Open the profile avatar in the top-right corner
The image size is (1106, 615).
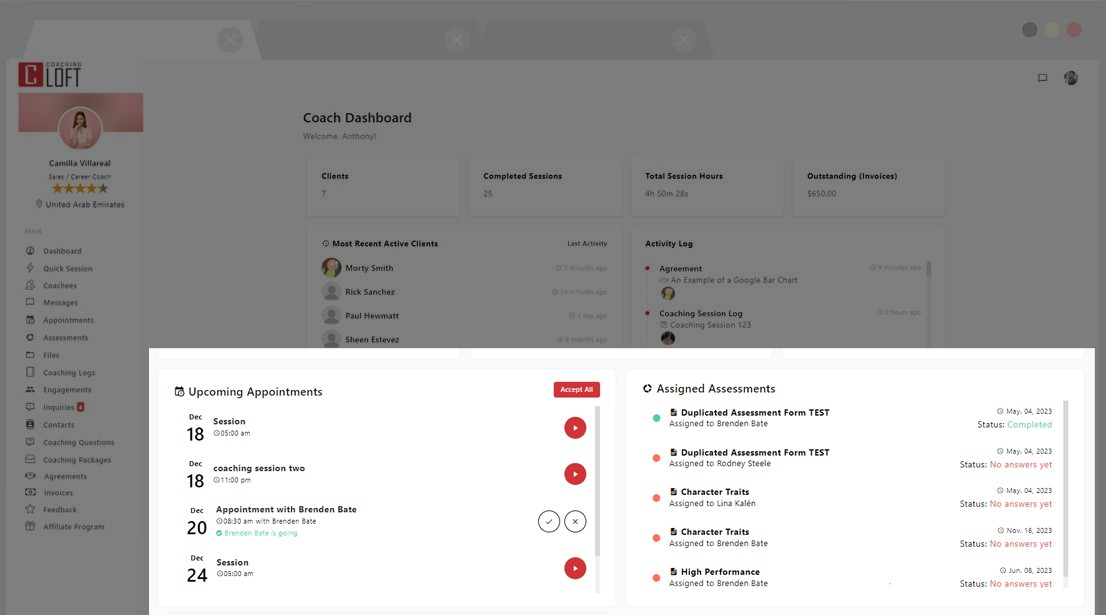coord(1071,78)
